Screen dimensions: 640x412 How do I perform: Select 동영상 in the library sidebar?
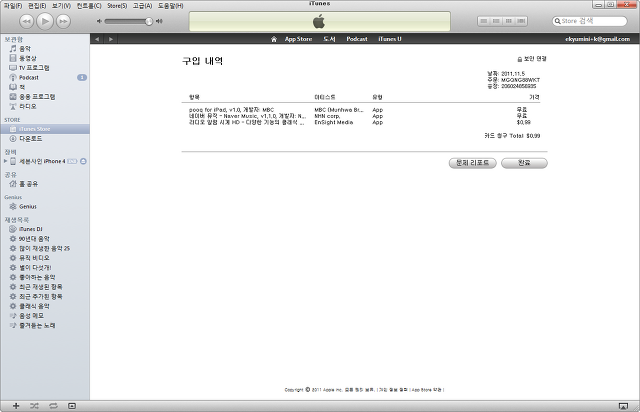(45, 58)
